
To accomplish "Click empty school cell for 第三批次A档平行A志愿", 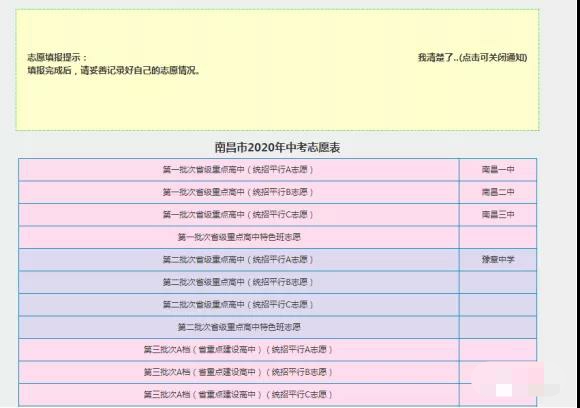I will [x=498, y=350].
